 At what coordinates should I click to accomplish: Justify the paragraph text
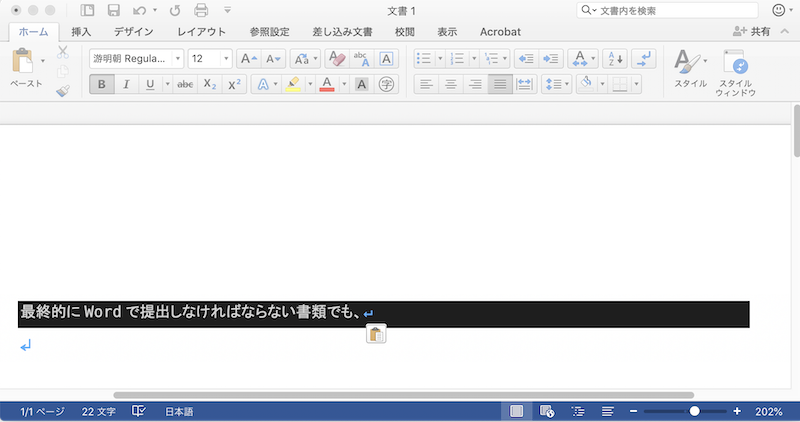[x=500, y=84]
